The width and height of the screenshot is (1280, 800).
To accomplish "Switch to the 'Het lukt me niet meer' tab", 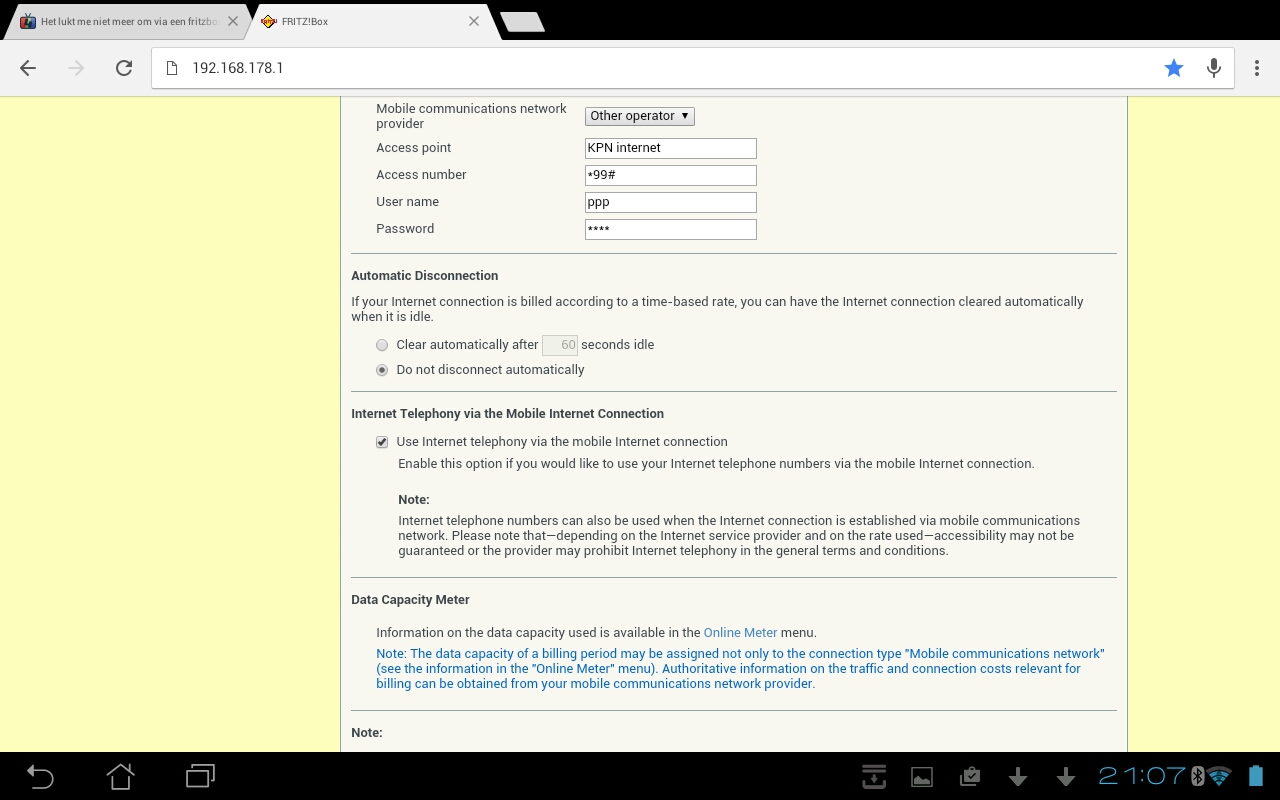I will (x=125, y=21).
